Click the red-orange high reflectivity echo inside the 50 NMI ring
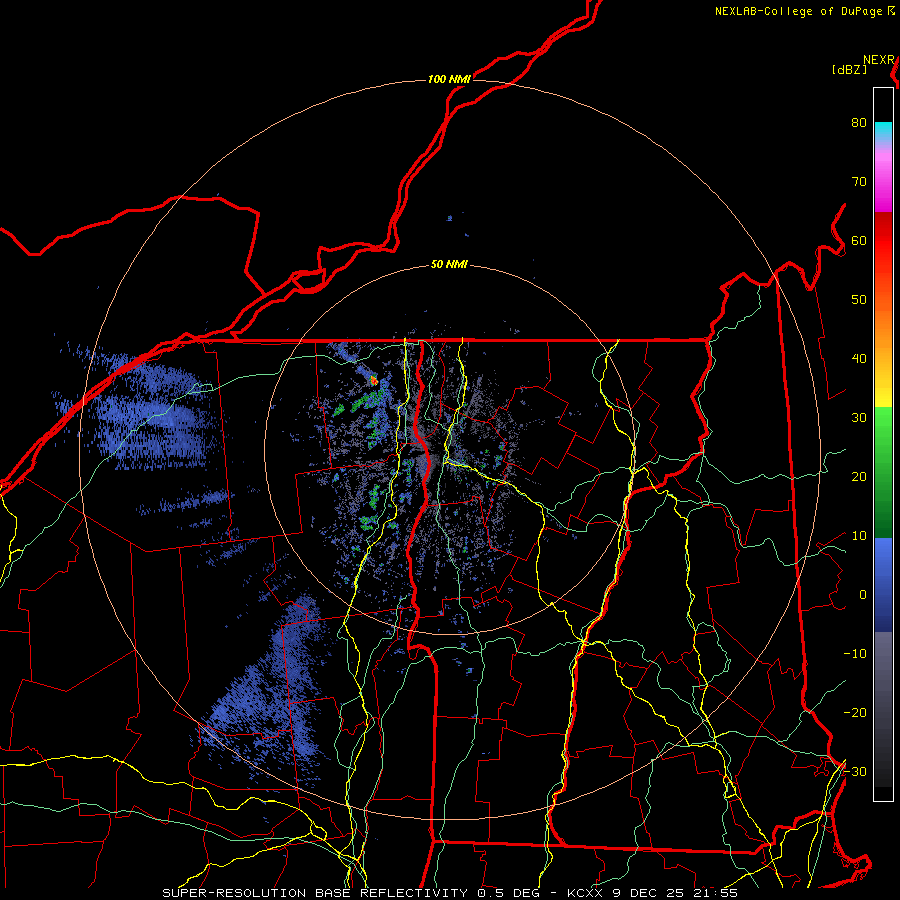Viewport: 900px width, 900px height. 374,380
